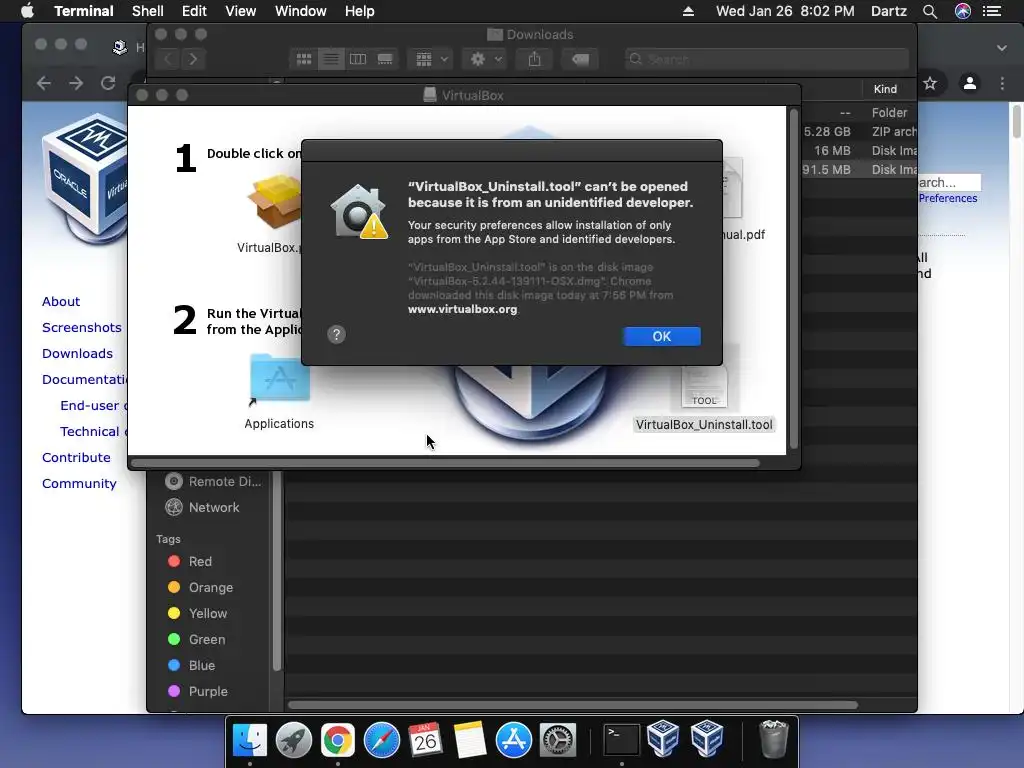Click the Finder edit tags button

580,59
